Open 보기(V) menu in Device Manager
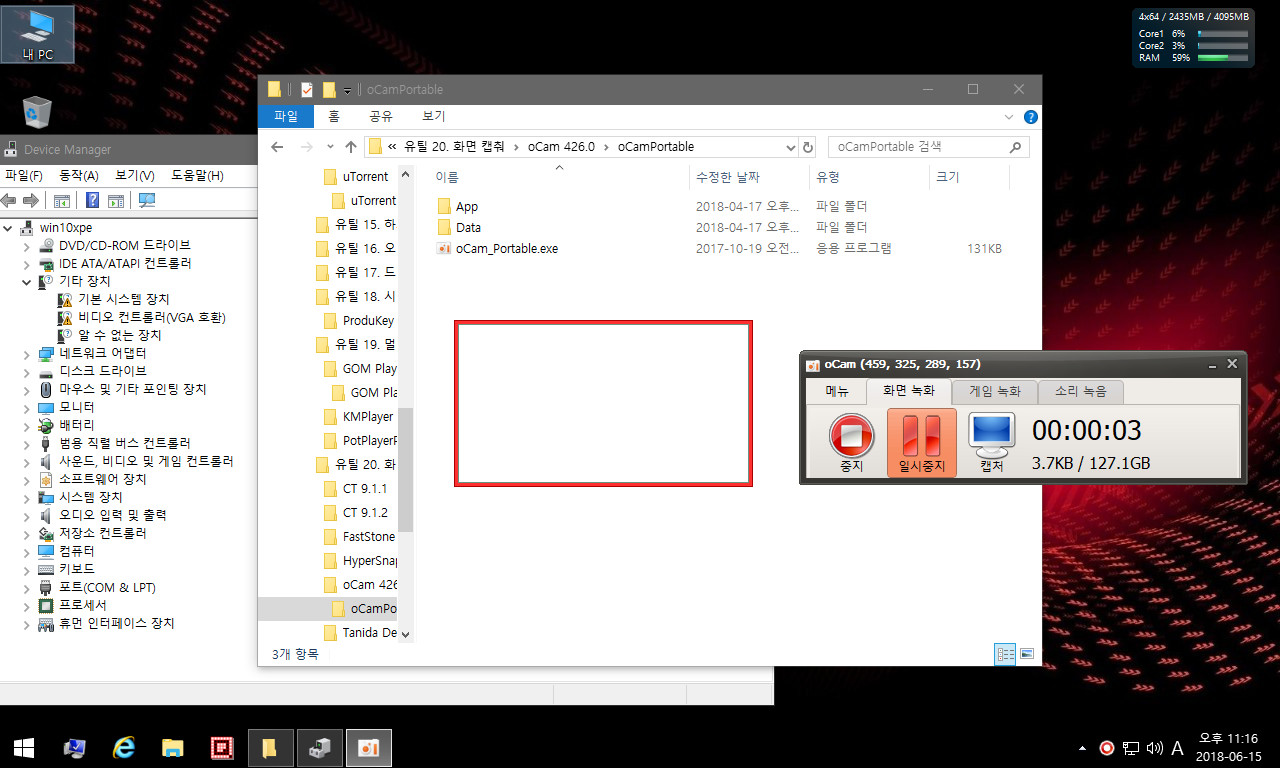The height and width of the screenshot is (768, 1280). point(135,176)
